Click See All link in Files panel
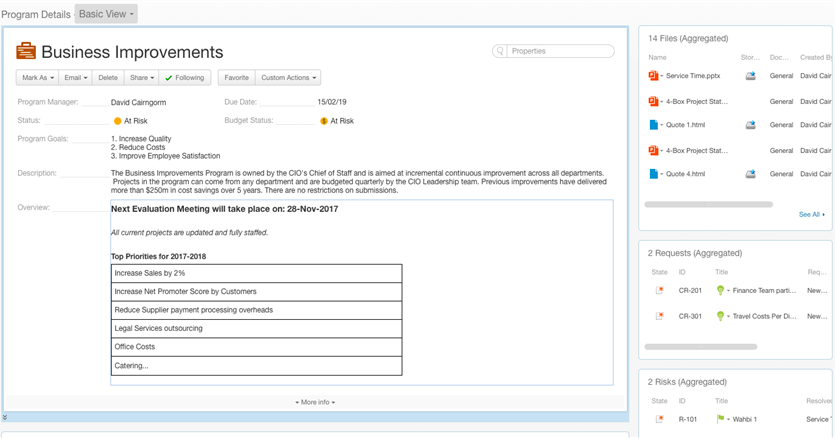Viewport: 835px width, 438px height. point(811,214)
